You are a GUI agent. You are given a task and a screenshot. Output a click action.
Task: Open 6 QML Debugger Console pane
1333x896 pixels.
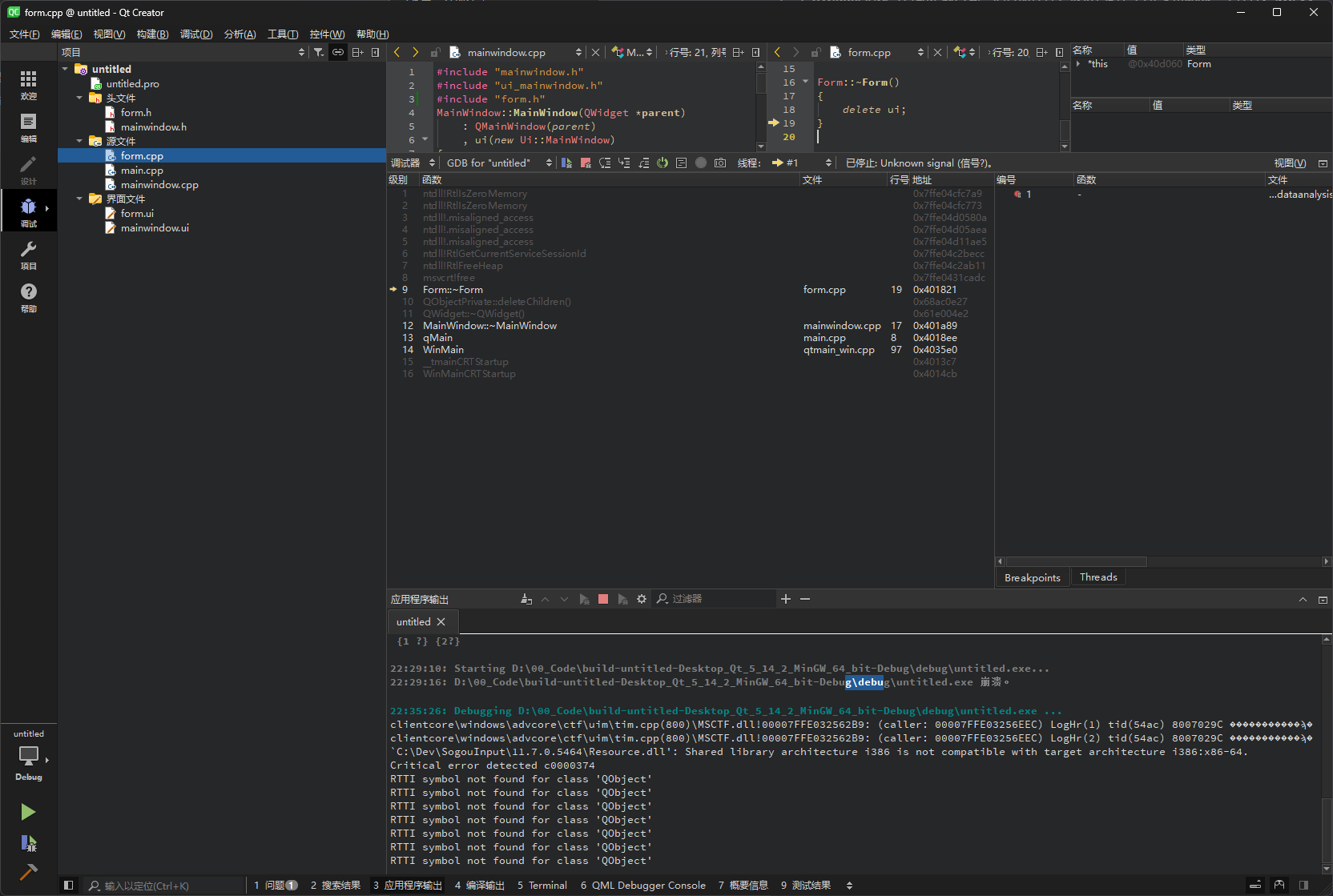coord(642,885)
